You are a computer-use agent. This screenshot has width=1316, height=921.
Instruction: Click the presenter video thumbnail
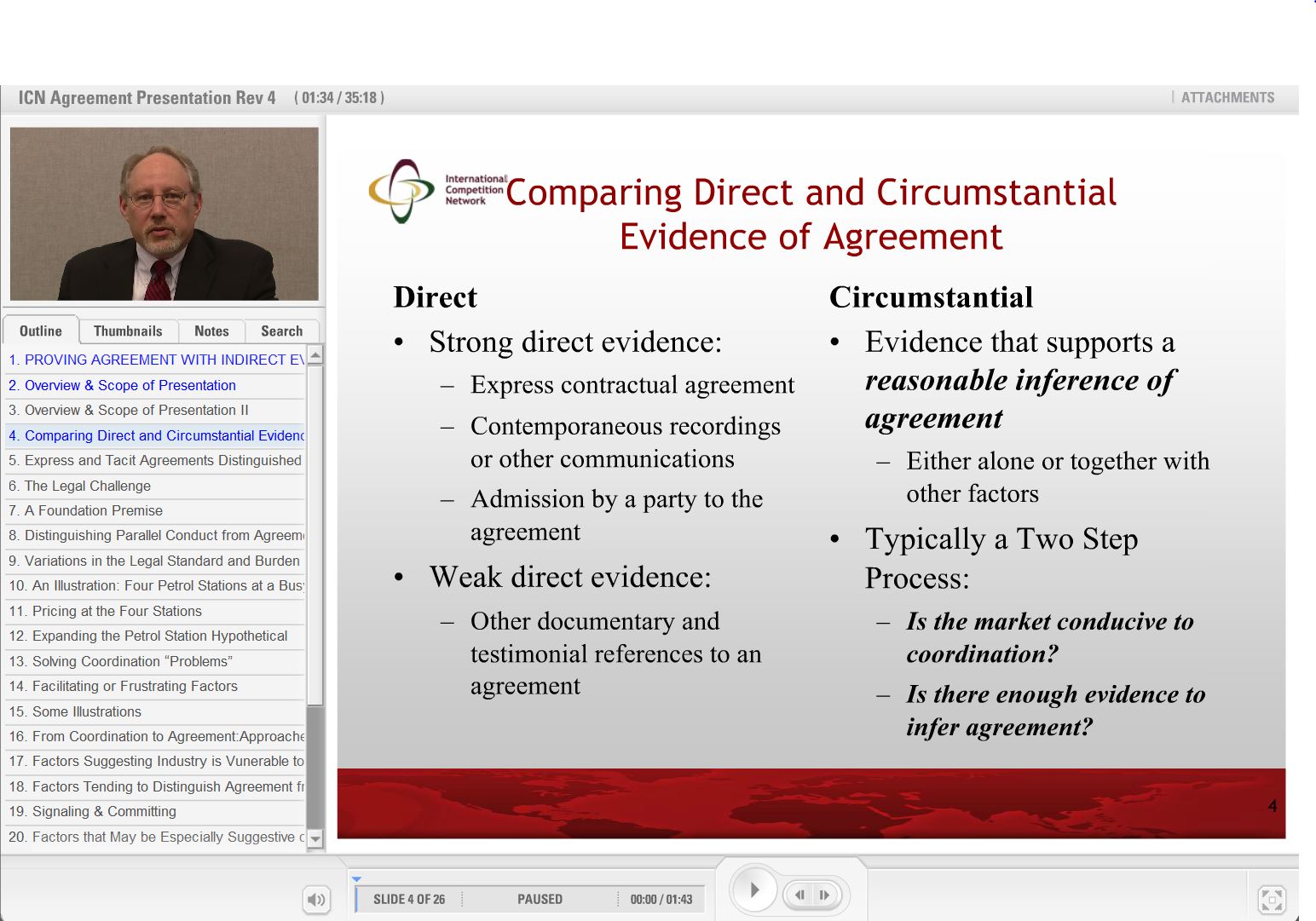tap(164, 213)
